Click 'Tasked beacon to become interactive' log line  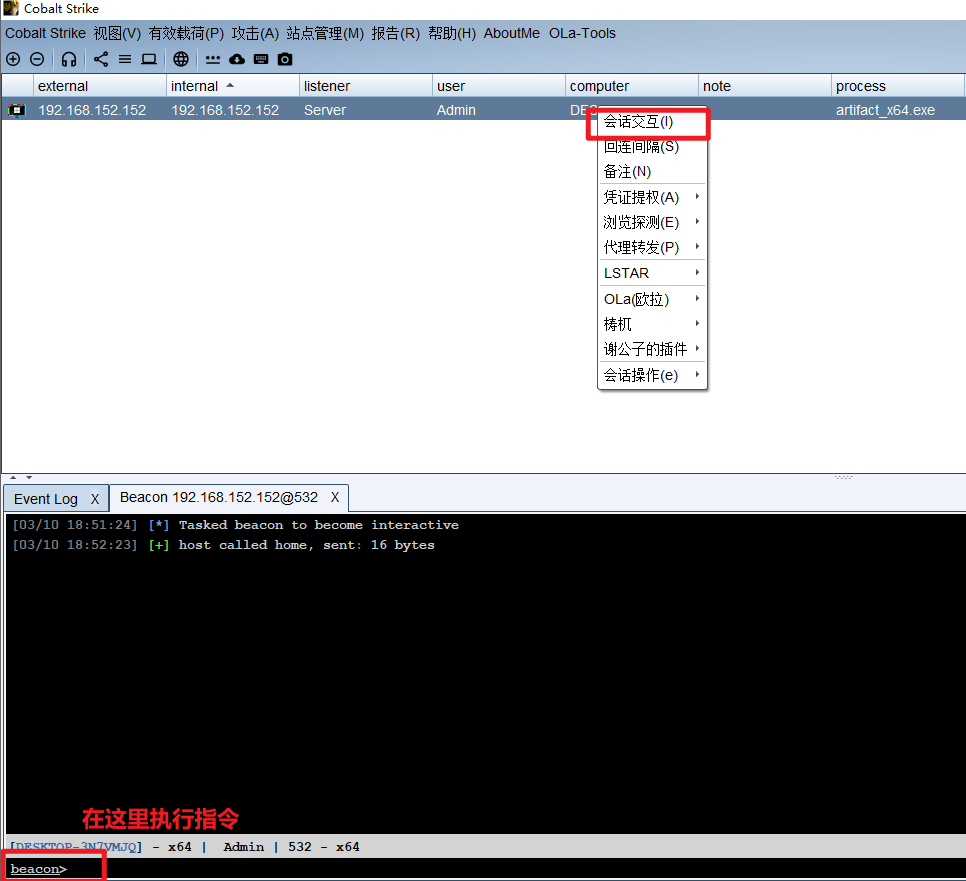click(x=319, y=525)
